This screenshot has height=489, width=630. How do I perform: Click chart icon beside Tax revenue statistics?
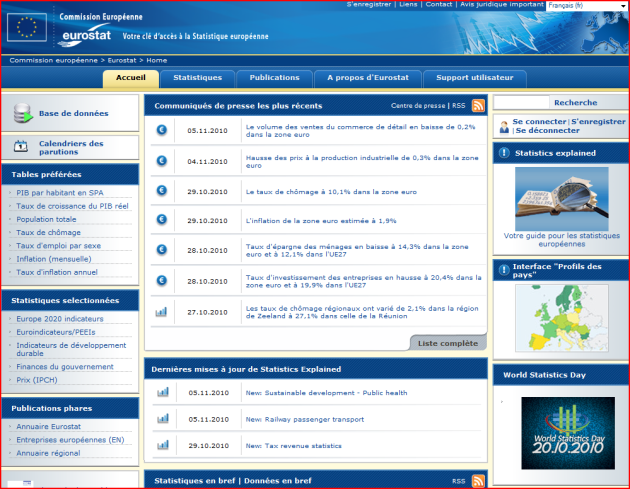(163, 445)
